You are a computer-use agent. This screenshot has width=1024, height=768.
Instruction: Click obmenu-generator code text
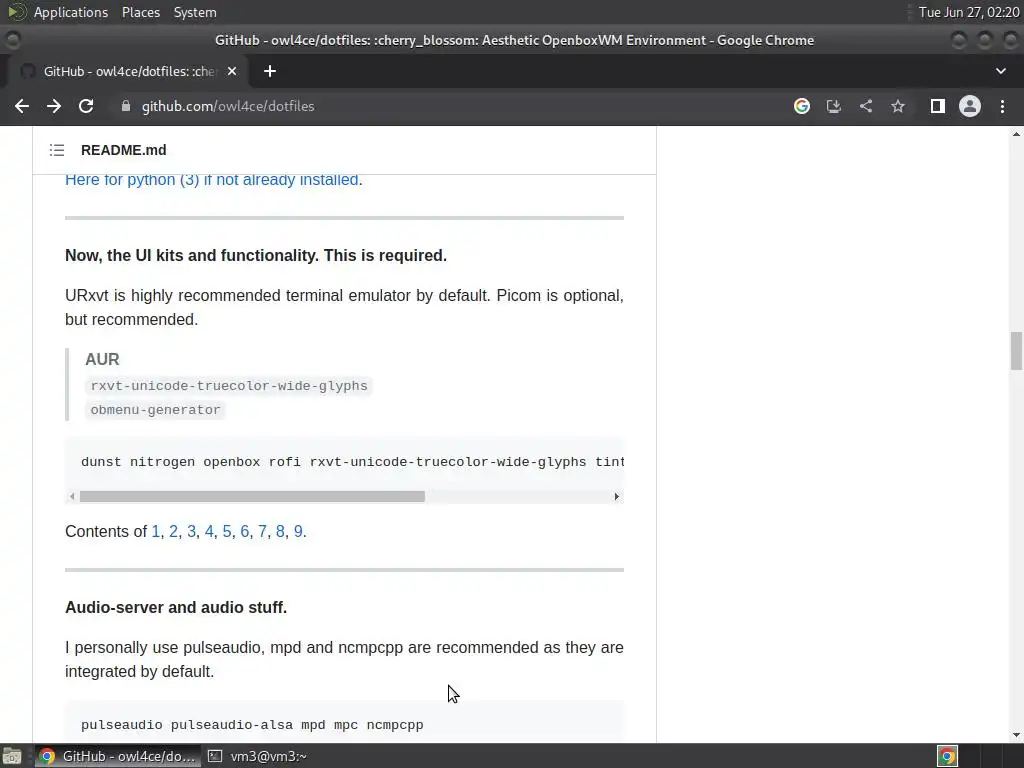pos(155,410)
